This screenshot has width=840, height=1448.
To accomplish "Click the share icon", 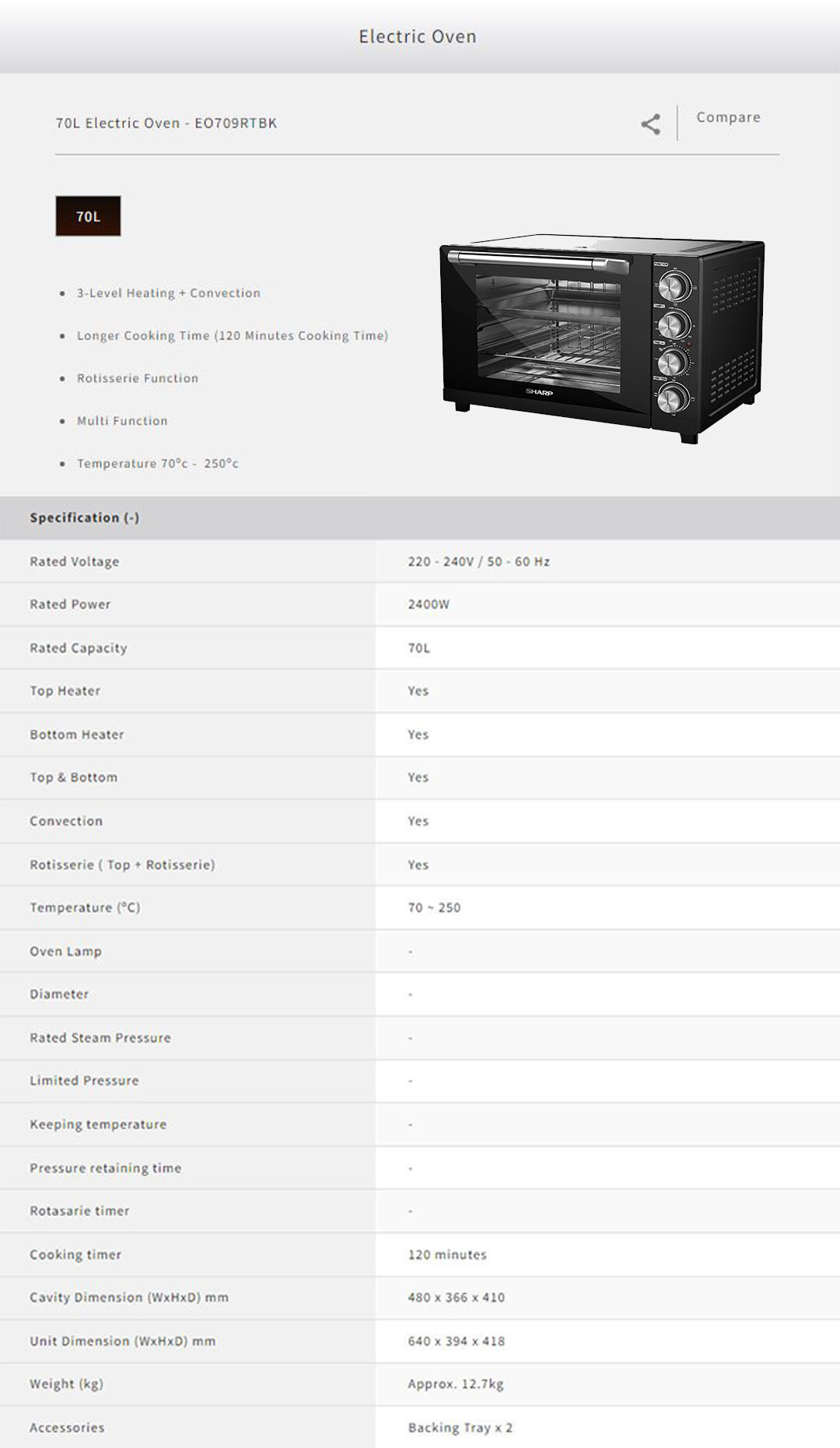I will [x=651, y=124].
